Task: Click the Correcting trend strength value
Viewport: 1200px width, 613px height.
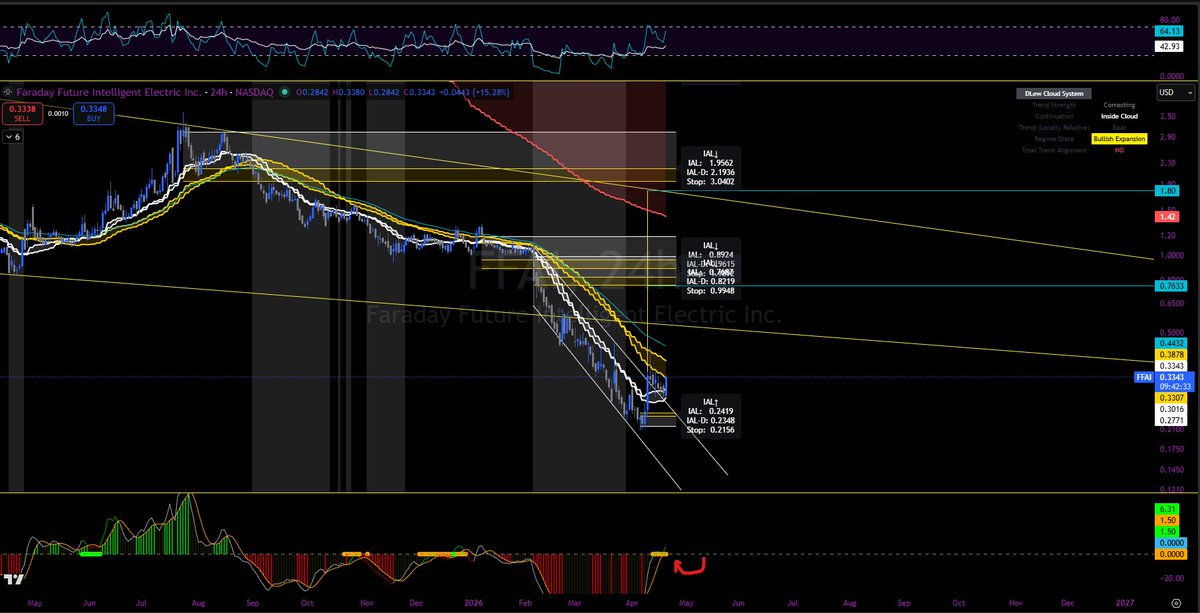Action: [1119, 105]
